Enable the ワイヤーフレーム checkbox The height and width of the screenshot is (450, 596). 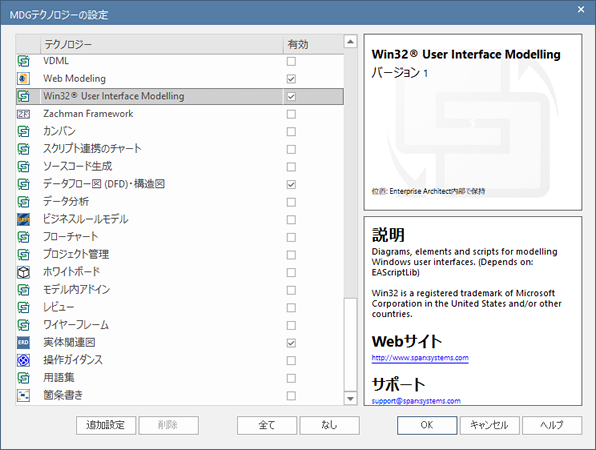tap(291, 325)
